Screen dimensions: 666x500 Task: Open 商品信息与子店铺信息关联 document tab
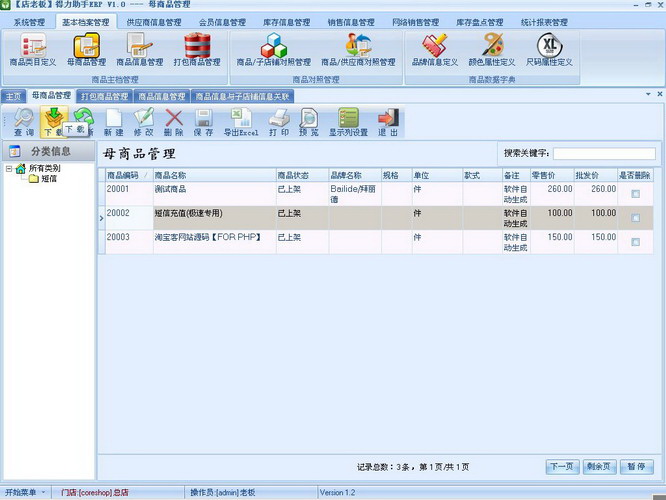coord(242,96)
